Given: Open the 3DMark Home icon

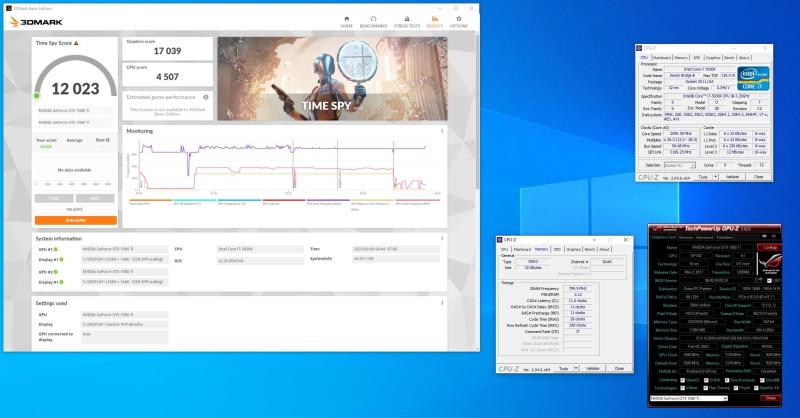Looking at the screenshot, I should (x=346, y=19).
